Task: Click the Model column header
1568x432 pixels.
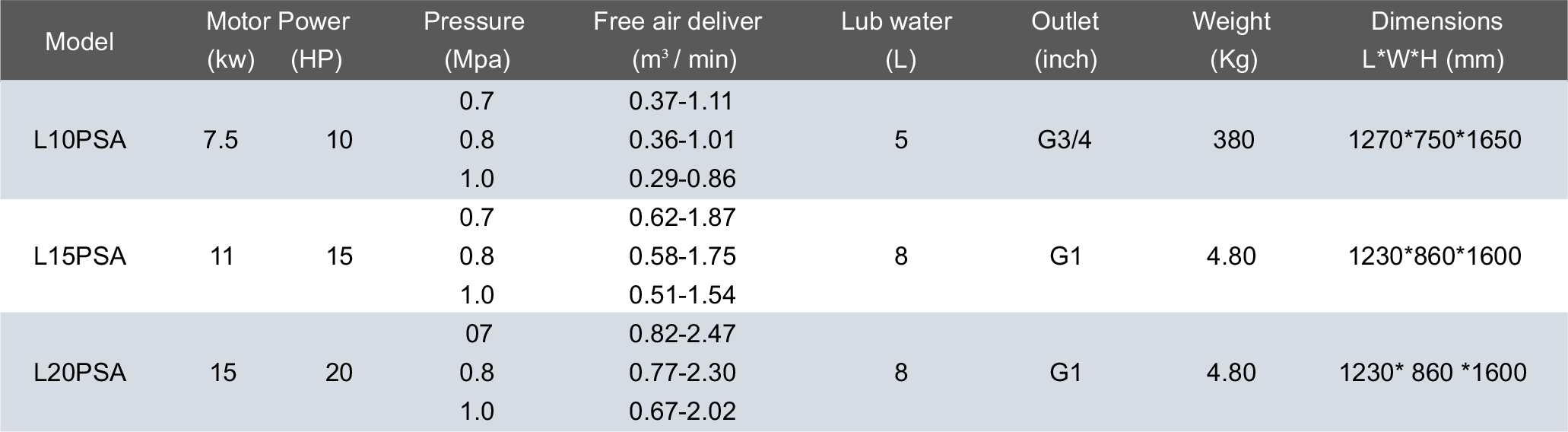Action: [79, 41]
